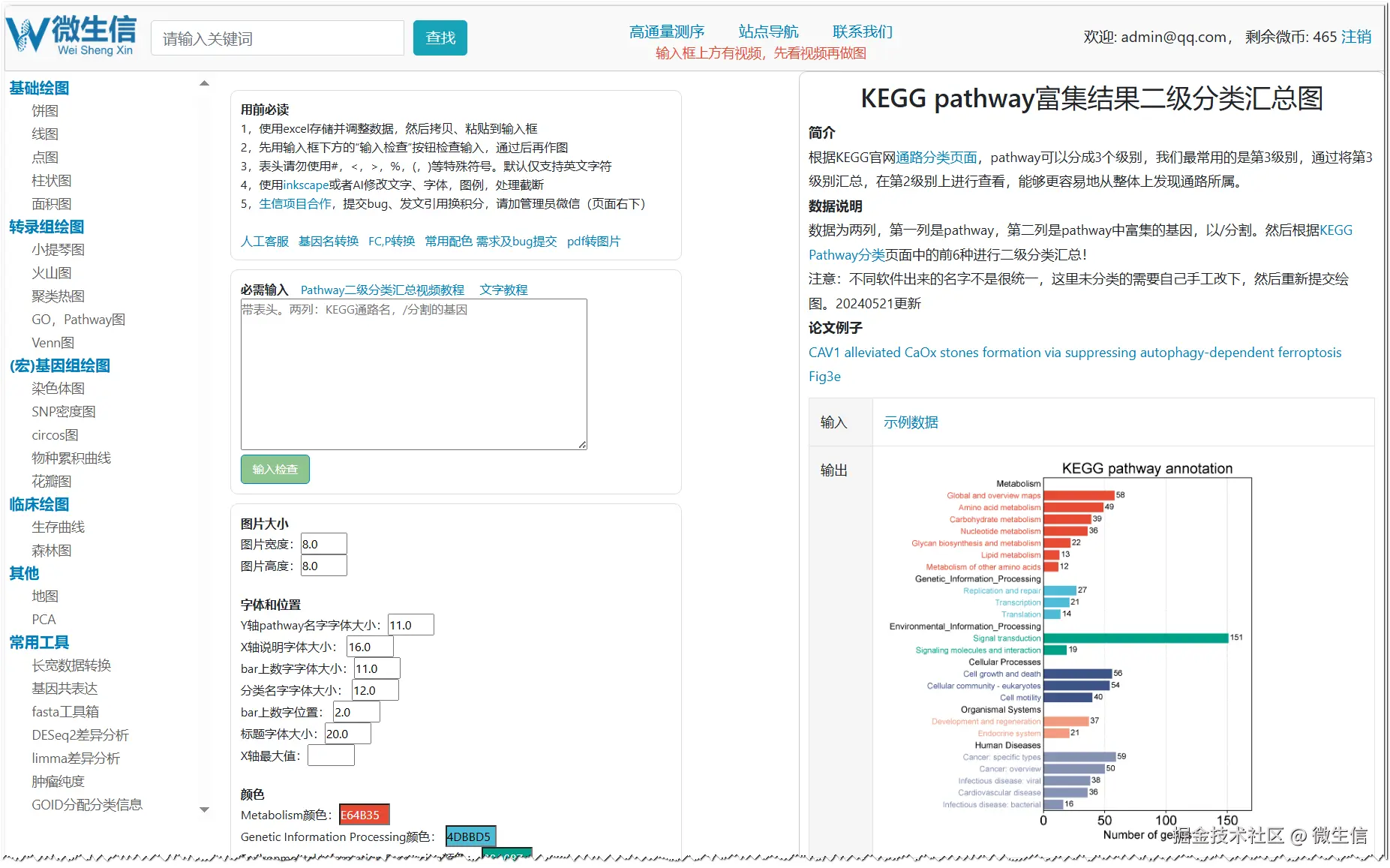Select circos图 in the sidebar
Viewport: 1390px width, 868px height.
pos(55,435)
